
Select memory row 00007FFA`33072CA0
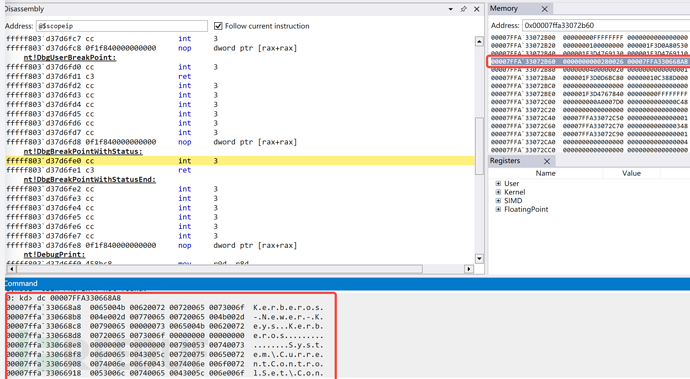590,142
